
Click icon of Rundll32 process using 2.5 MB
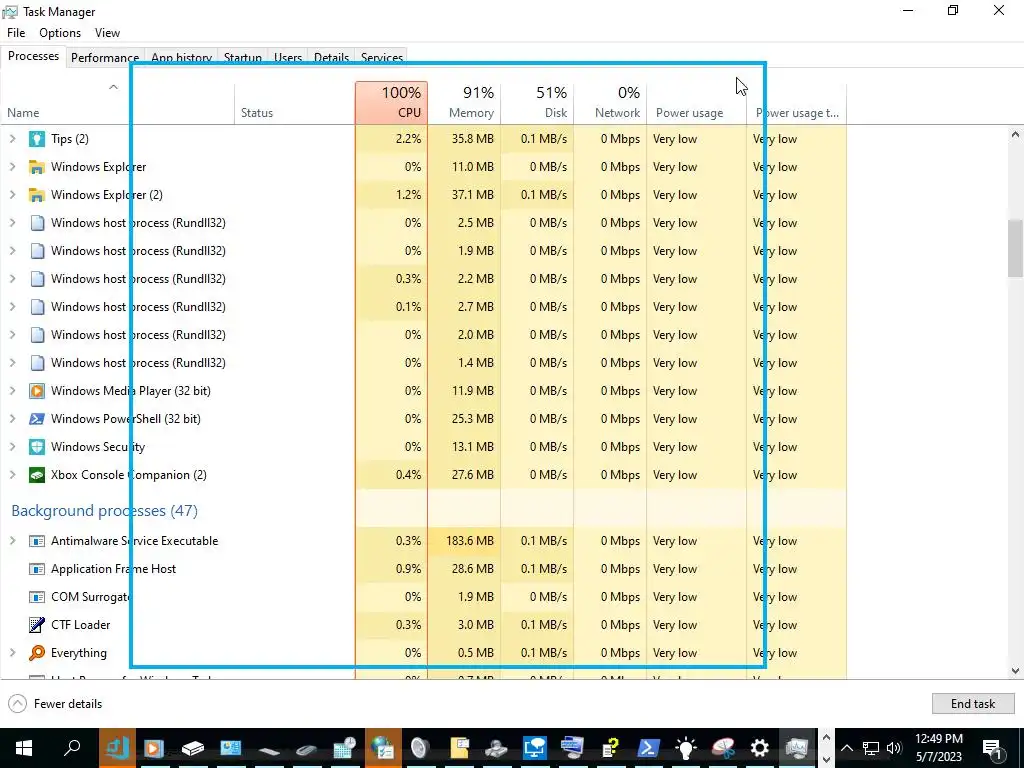click(37, 223)
